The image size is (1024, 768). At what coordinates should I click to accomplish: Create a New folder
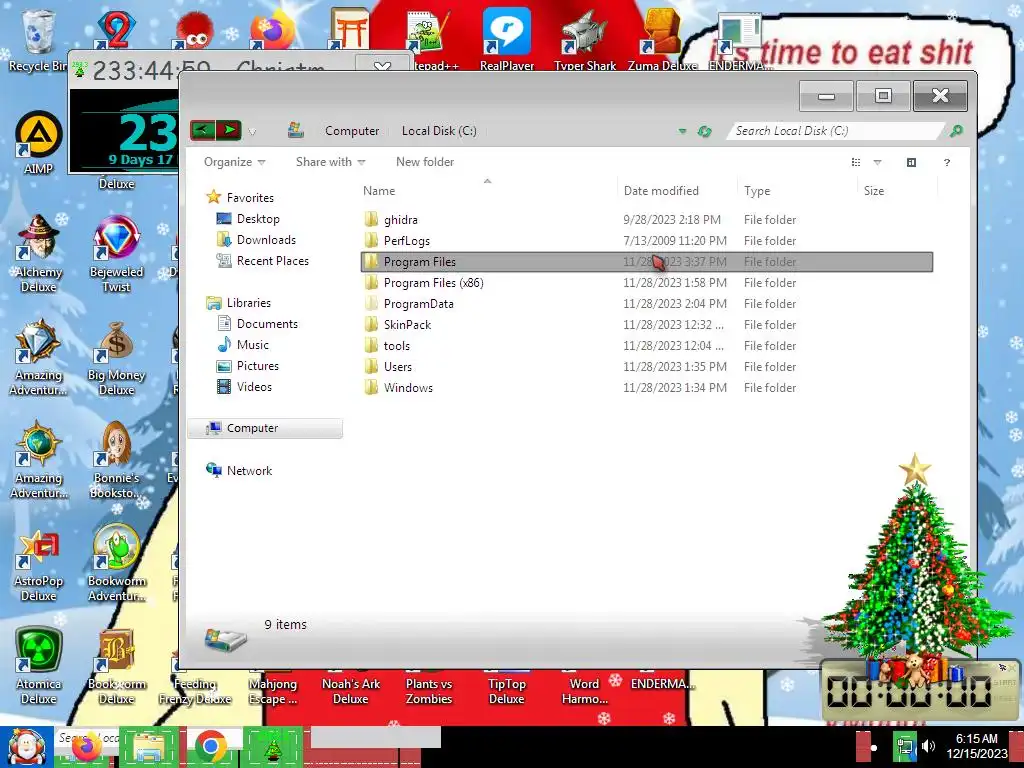pos(424,162)
